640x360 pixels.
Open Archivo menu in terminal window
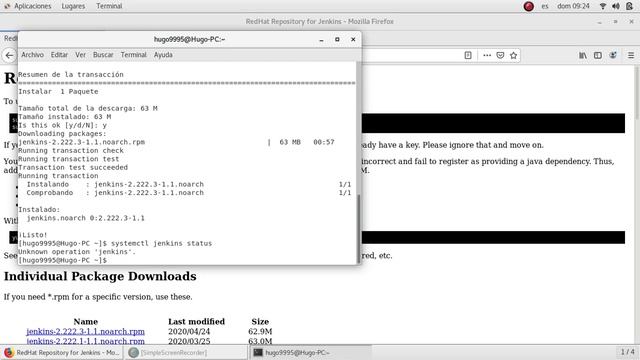pyautogui.click(x=32, y=55)
